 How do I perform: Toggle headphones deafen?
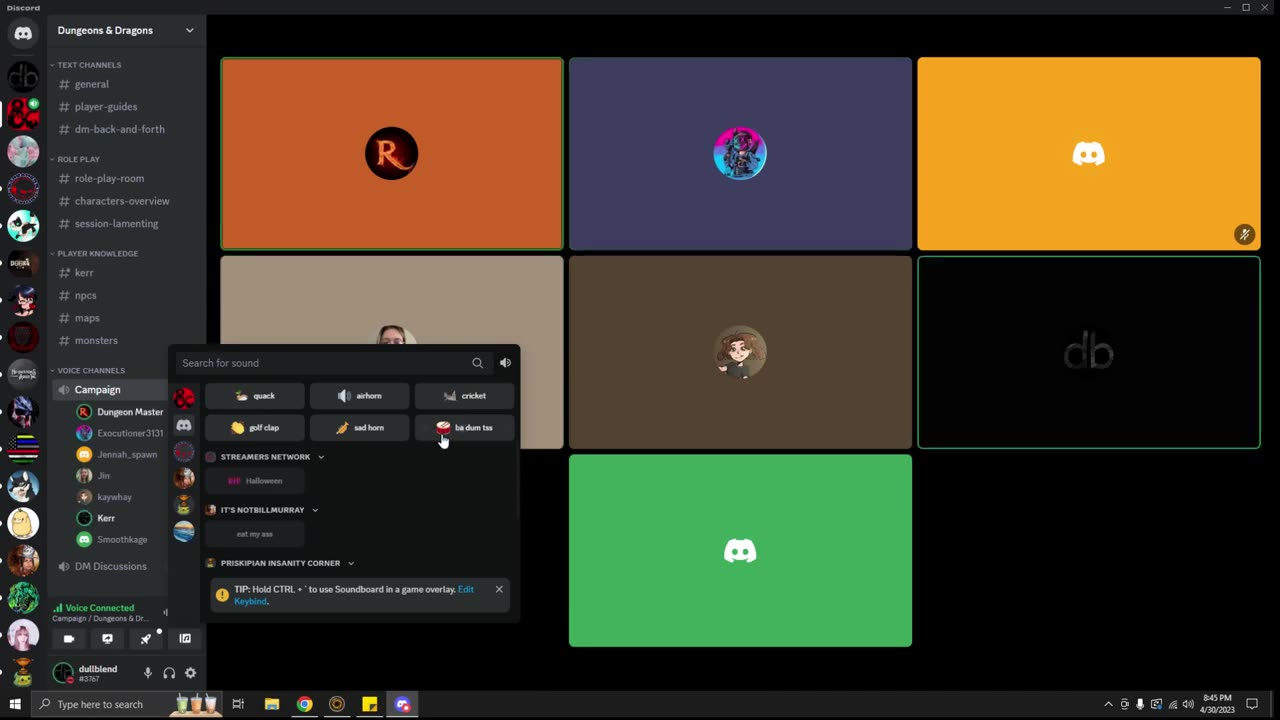coord(169,673)
